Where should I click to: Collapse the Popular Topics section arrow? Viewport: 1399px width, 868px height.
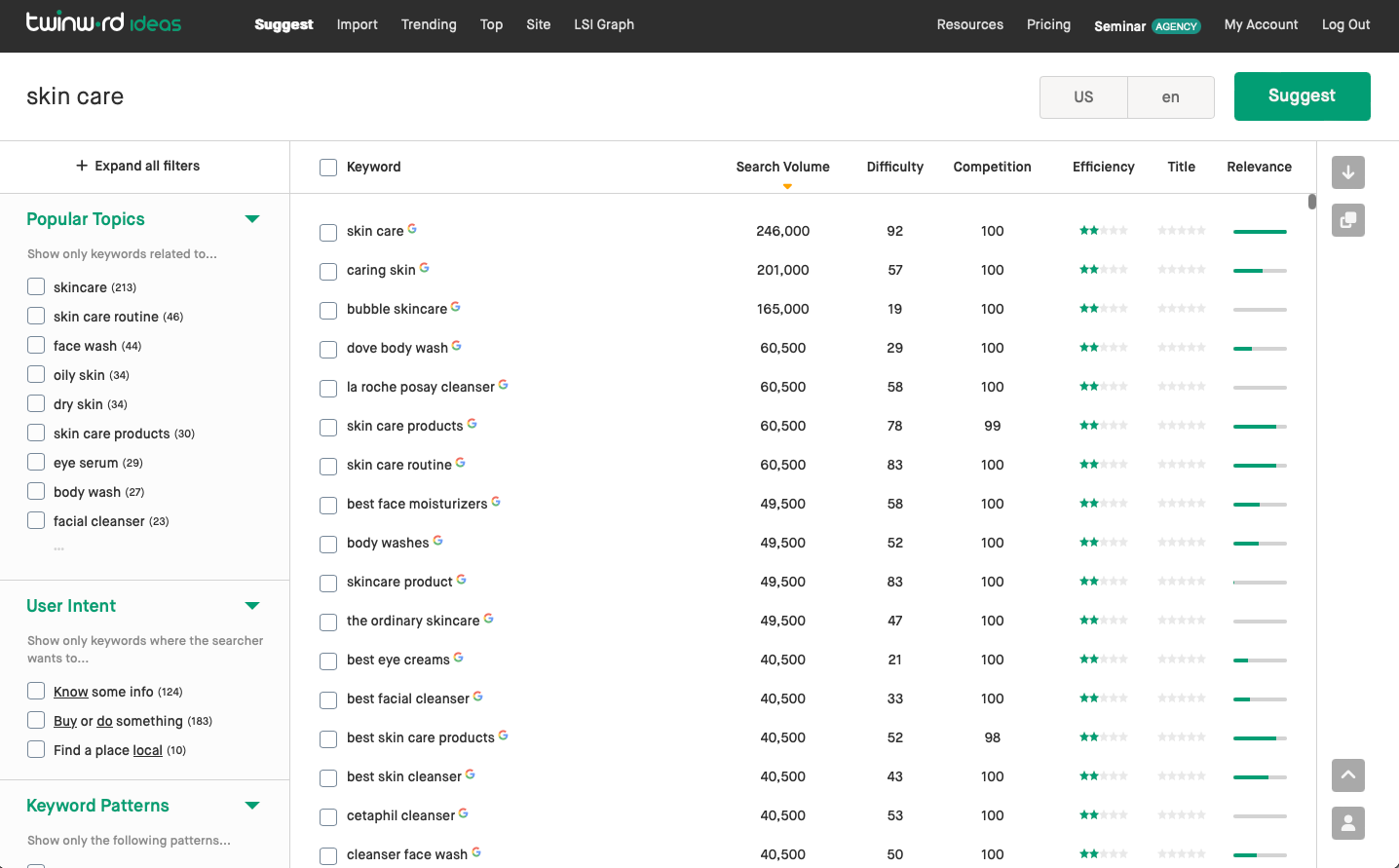252,219
